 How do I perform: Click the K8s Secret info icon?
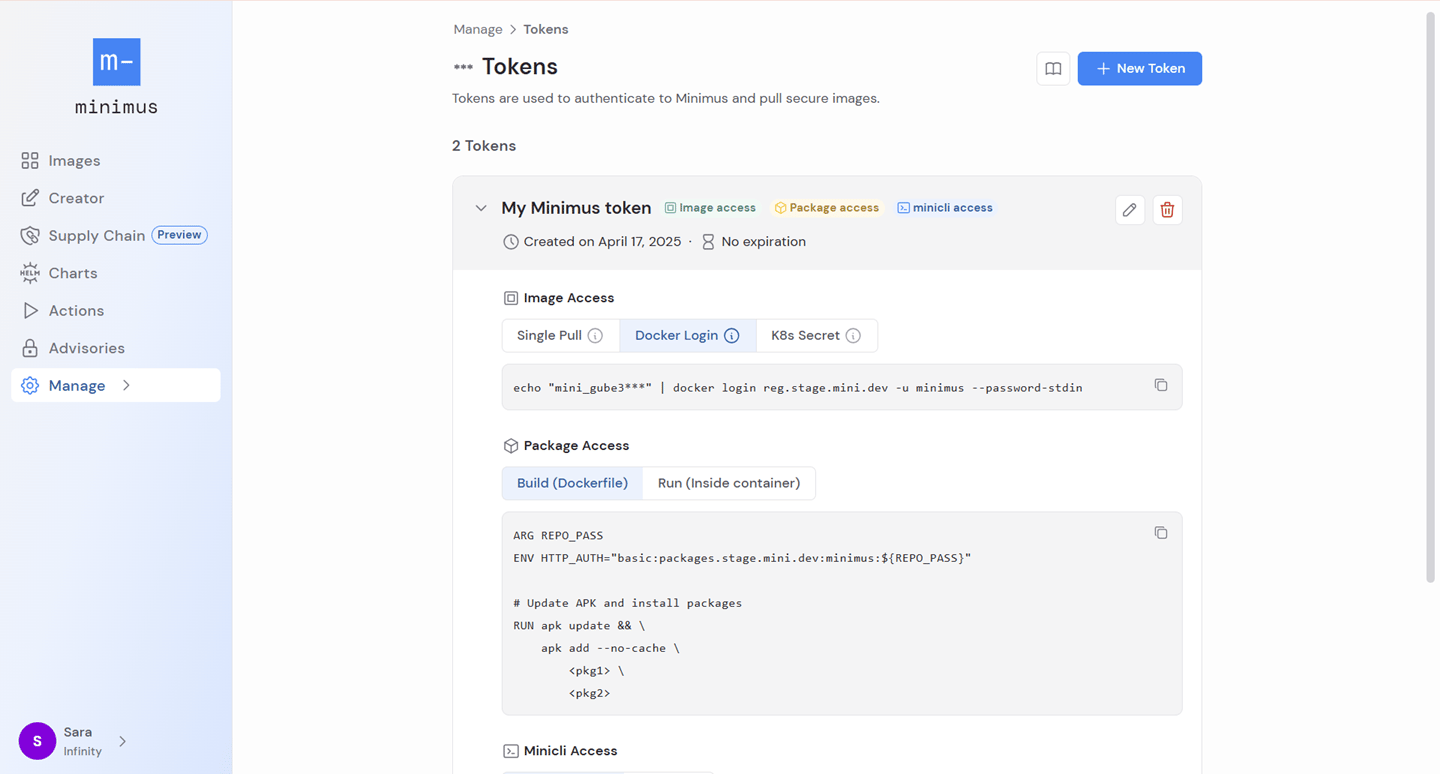point(853,336)
